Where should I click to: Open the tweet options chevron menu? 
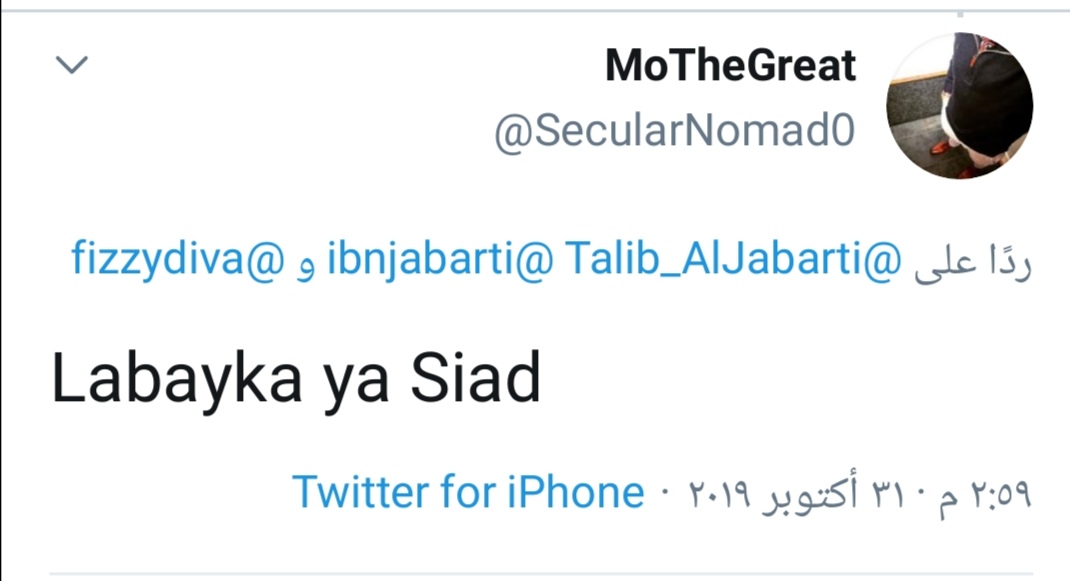72,66
